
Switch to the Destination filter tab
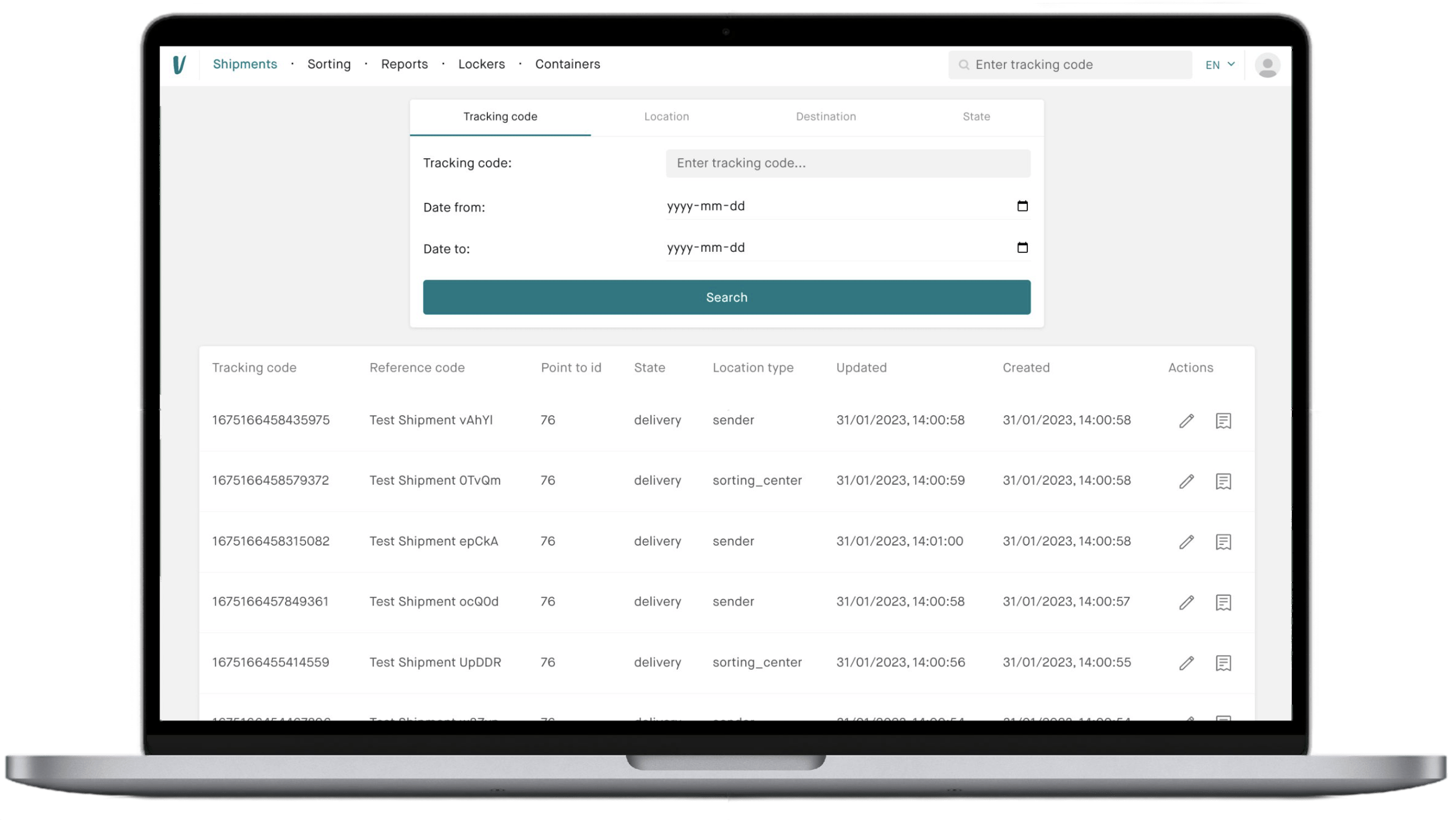(826, 117)
